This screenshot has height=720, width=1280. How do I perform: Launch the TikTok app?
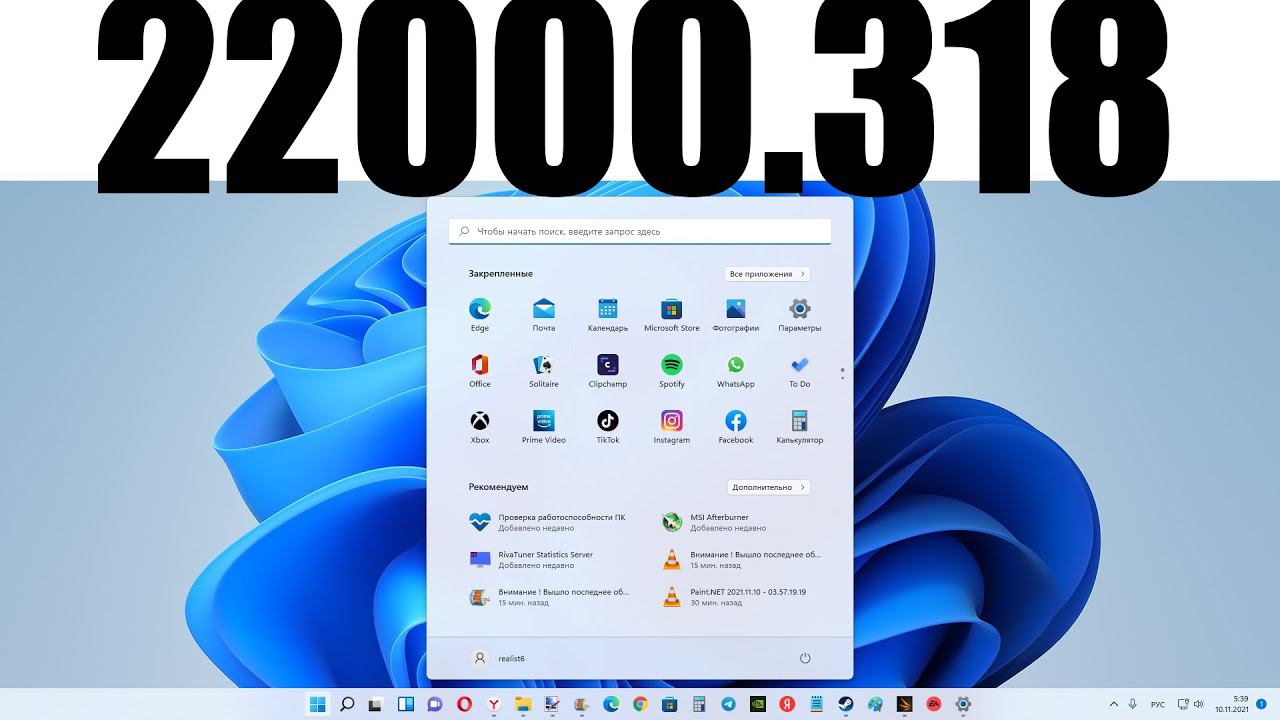(x=608, y=426)
